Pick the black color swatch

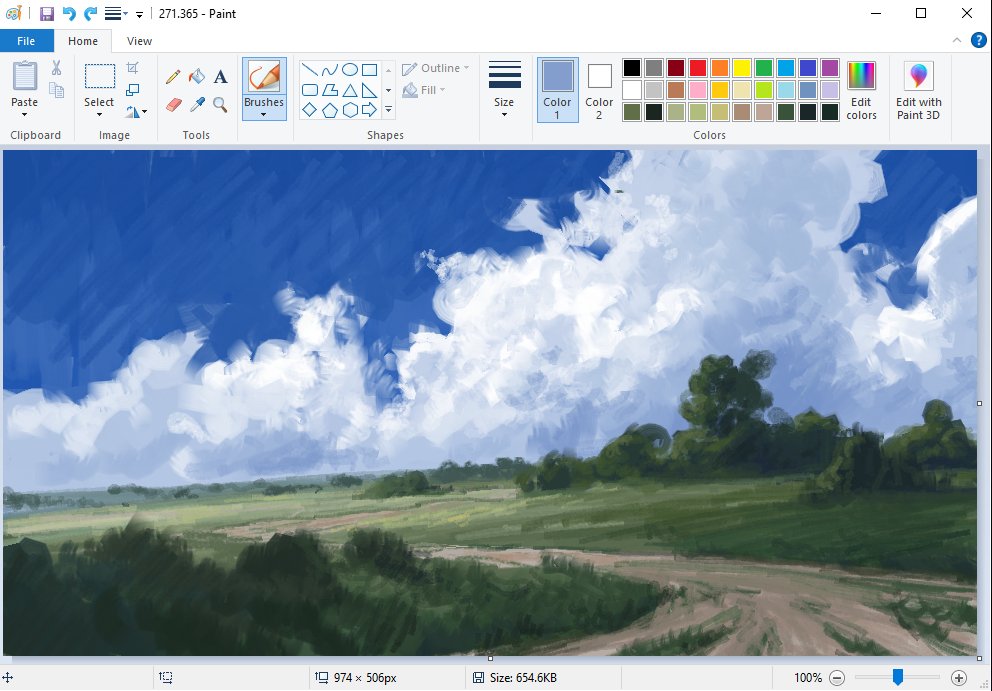click(x=632, y=68)
